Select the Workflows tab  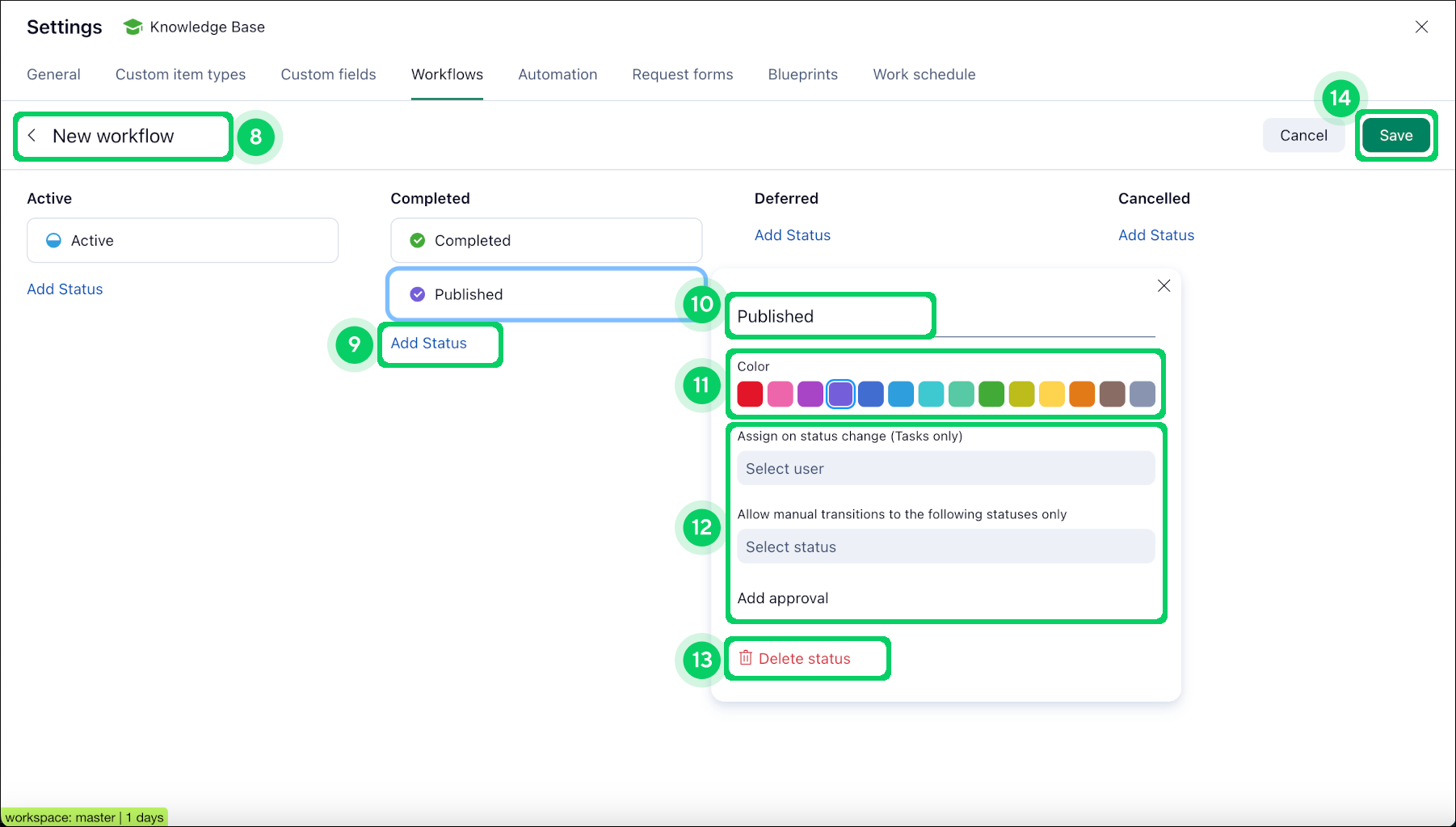[447, 74]
